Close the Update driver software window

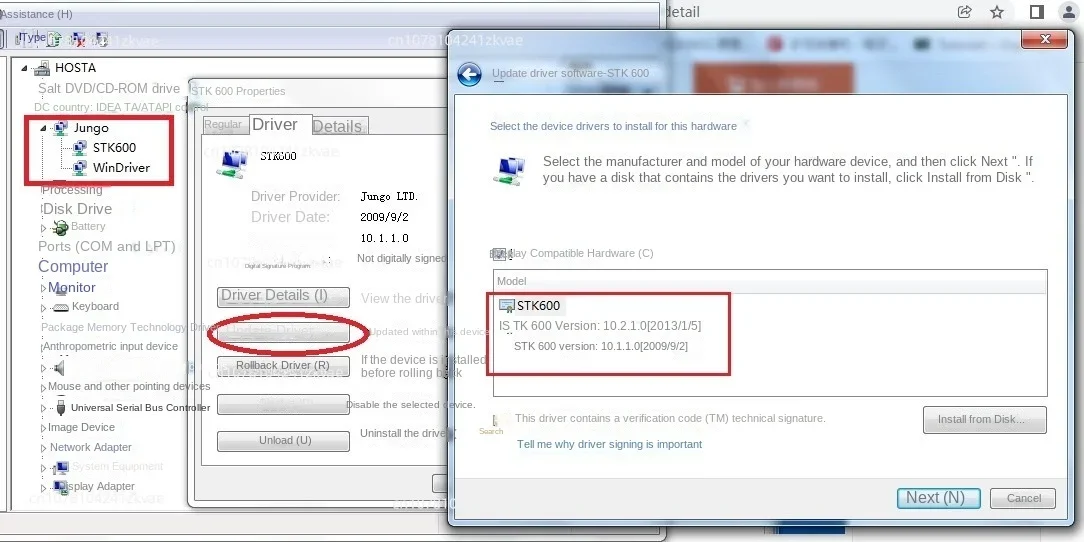click(1045, 39)
